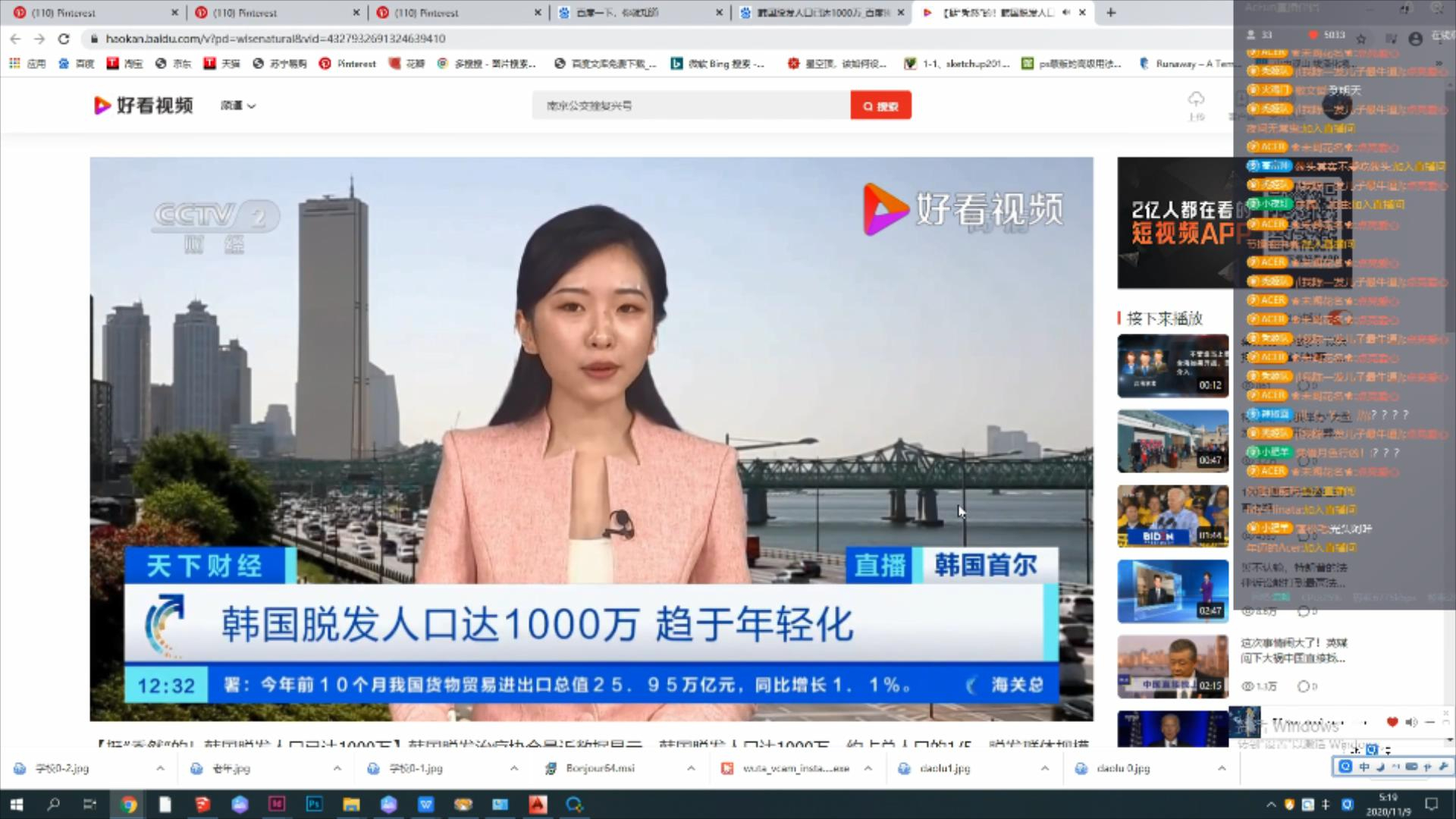The width and height of the screenshot is (1456, 819).
Task: Expand options for Bonjour64.msi download
Action: coord(691,768)
